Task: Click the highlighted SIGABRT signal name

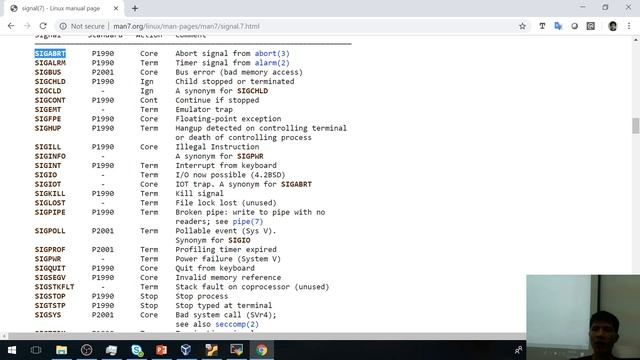Action: click(50, 53)
